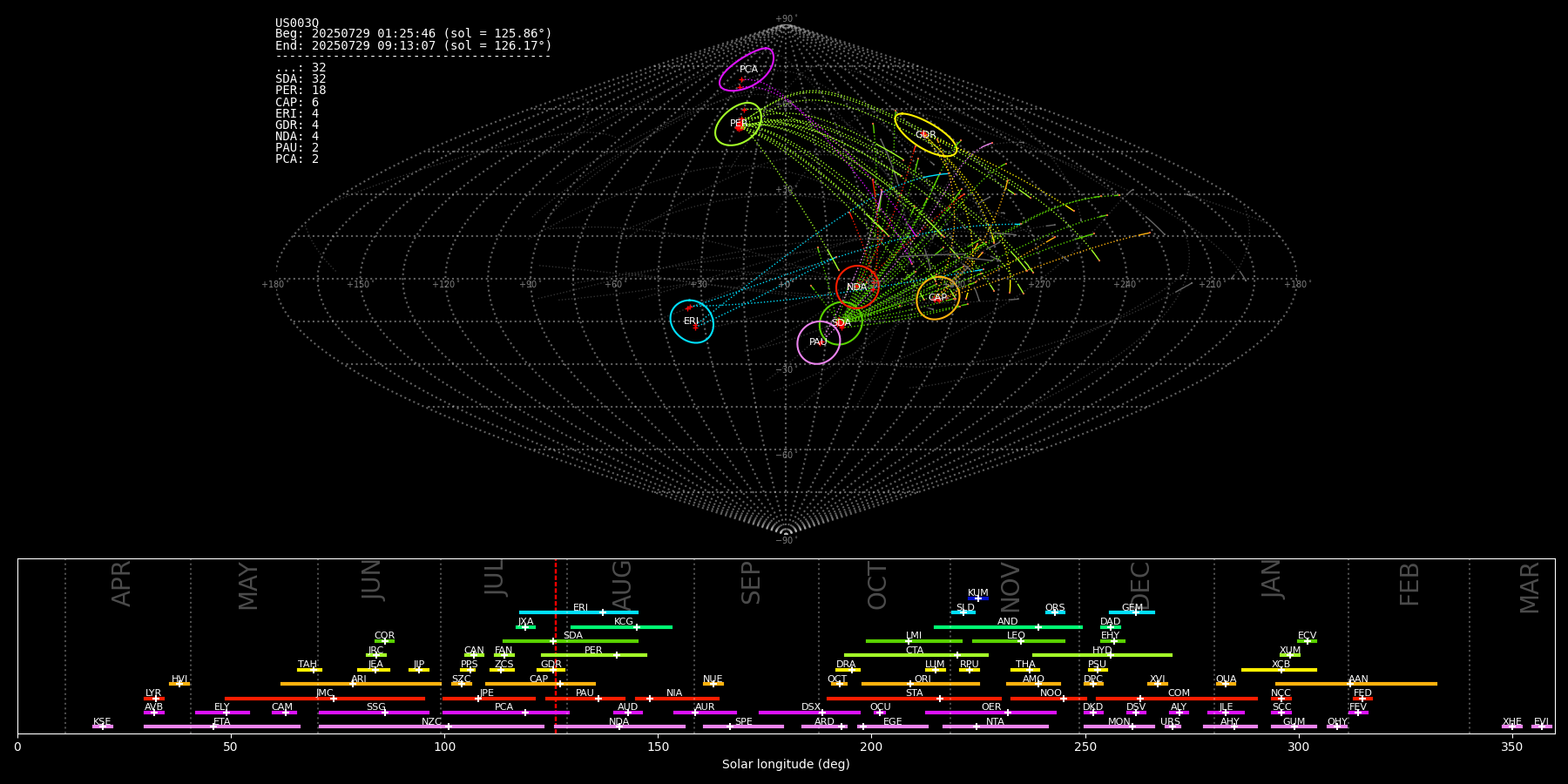This screenshot has height=784, width=1568.
Task: Click the 'Solar longitude (deg)' axis label
Action: tap(786, 764)
